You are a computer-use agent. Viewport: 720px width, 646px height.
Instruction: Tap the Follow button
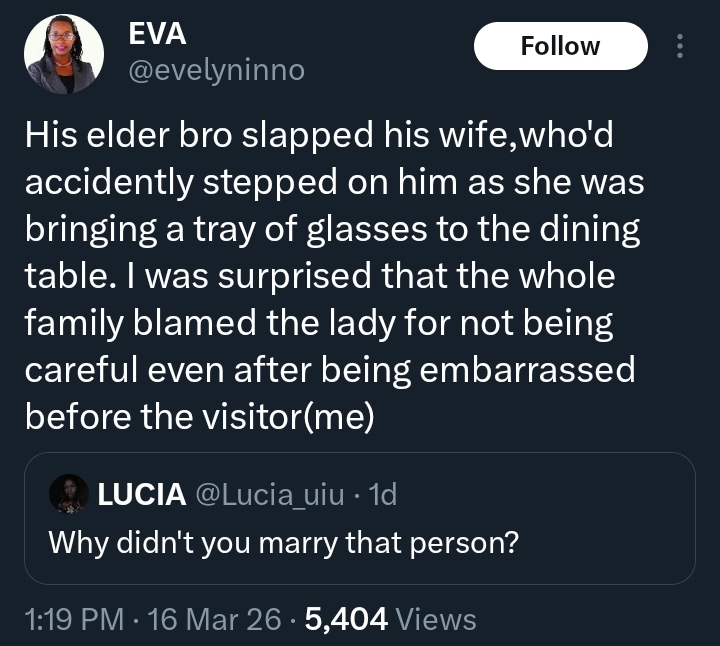[x=560, y=46]
